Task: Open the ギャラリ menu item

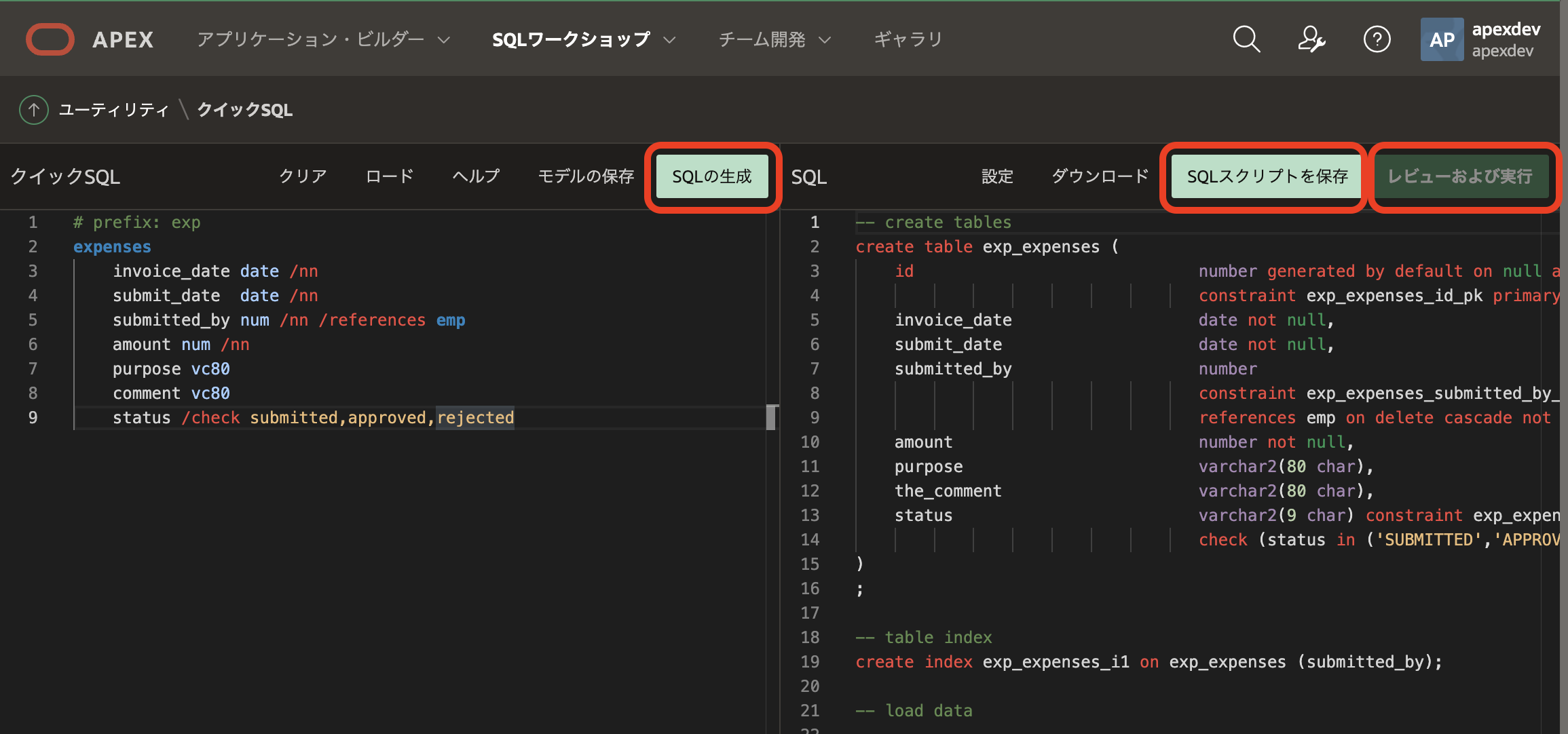Action: pyautogui.click(x=908, y=39)
